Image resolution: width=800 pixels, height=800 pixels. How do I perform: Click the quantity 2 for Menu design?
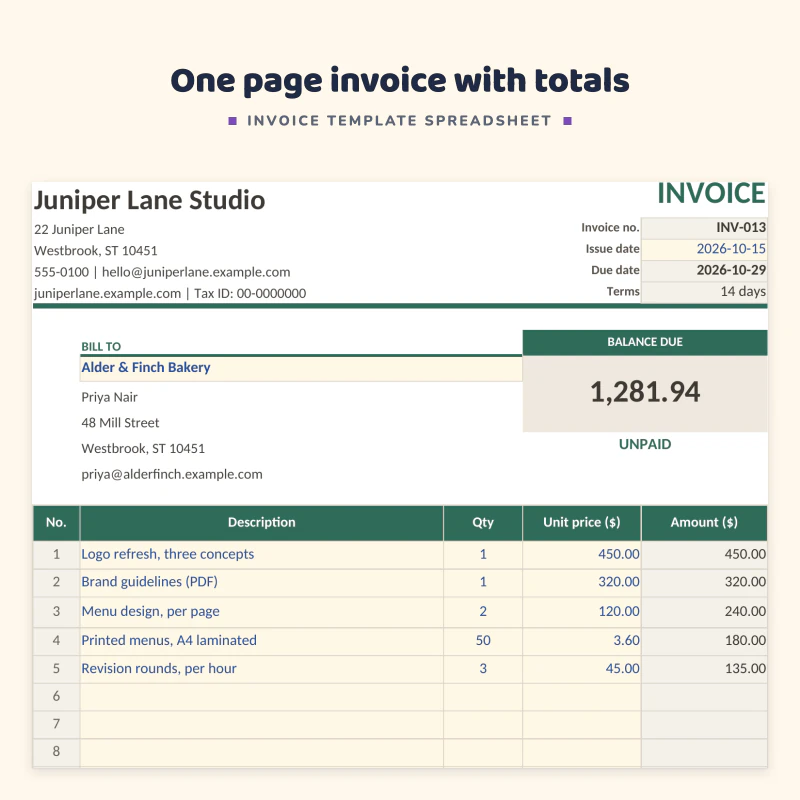(x=483, y=612)
